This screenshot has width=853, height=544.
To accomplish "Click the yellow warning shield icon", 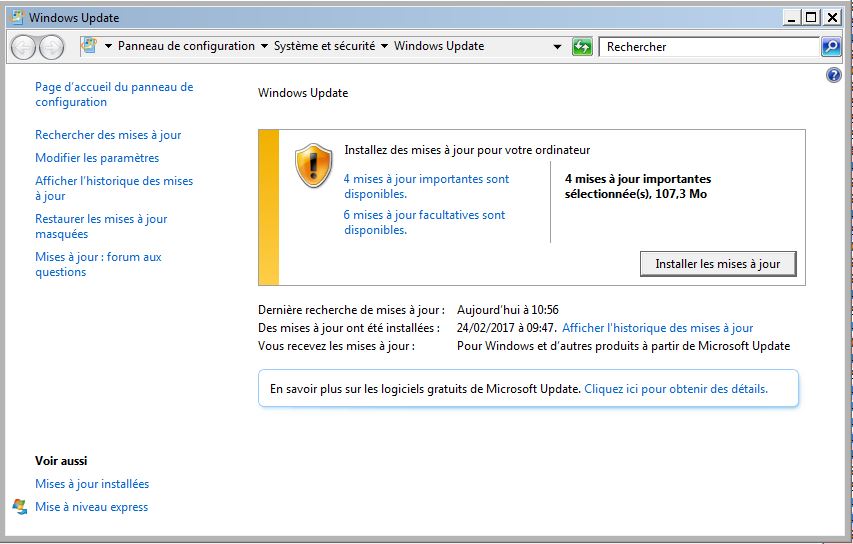I will click(313, 165).
